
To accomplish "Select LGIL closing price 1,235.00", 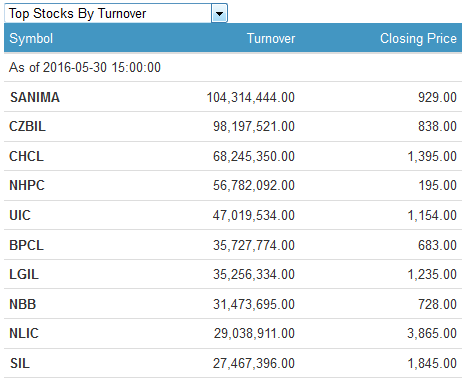I will click(432, 274).
